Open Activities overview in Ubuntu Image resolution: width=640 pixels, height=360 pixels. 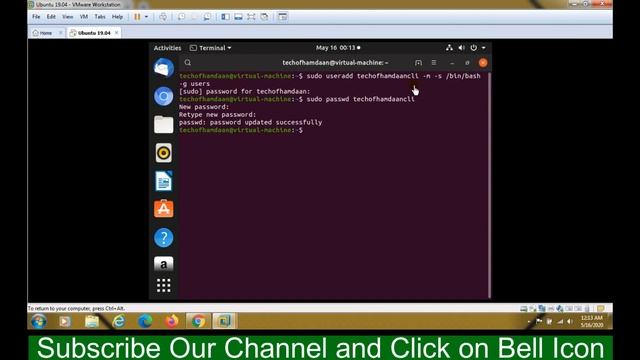tap(167, 48)
